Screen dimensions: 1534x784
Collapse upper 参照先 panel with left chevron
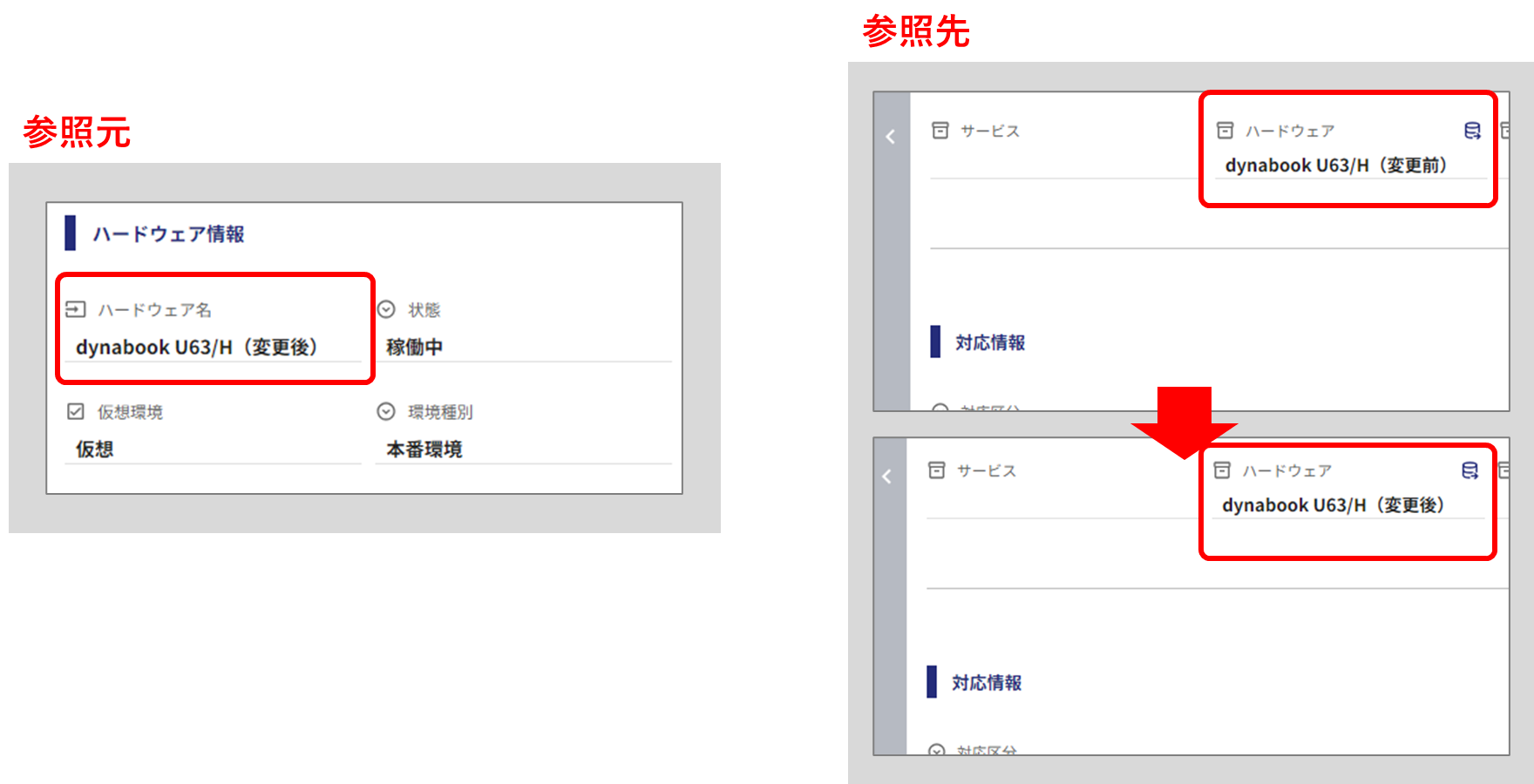891,137
